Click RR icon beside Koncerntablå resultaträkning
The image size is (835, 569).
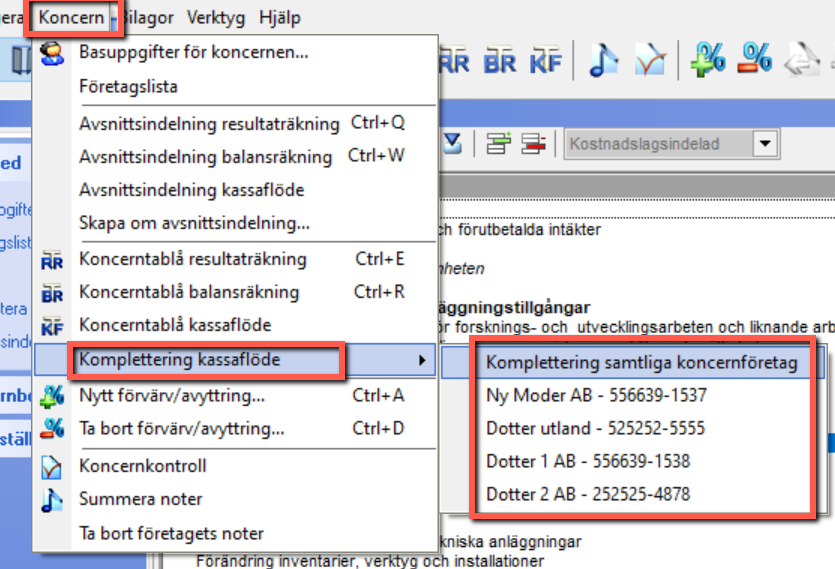tap(52, 261)
